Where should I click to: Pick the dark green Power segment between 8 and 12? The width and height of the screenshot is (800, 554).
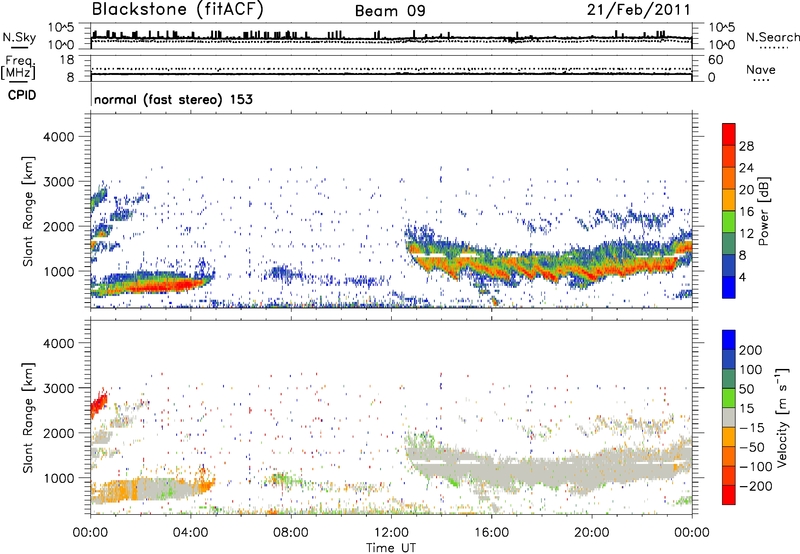(729, 243)
